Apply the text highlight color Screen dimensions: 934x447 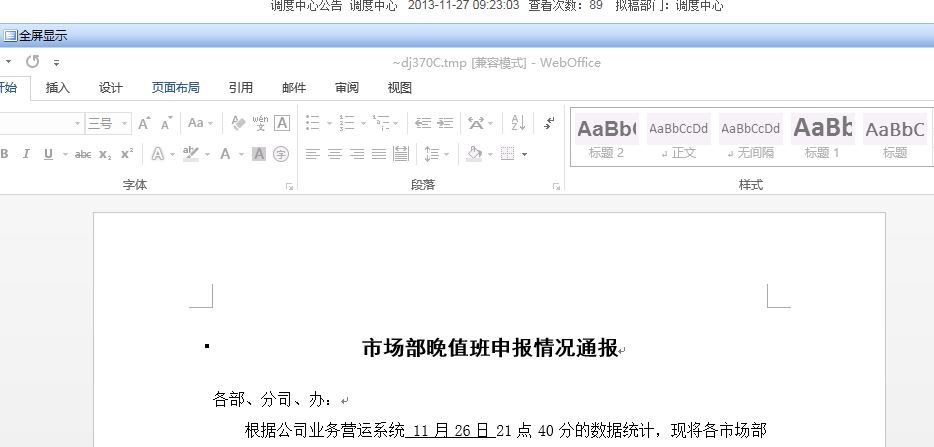click(x=191, y=154)
